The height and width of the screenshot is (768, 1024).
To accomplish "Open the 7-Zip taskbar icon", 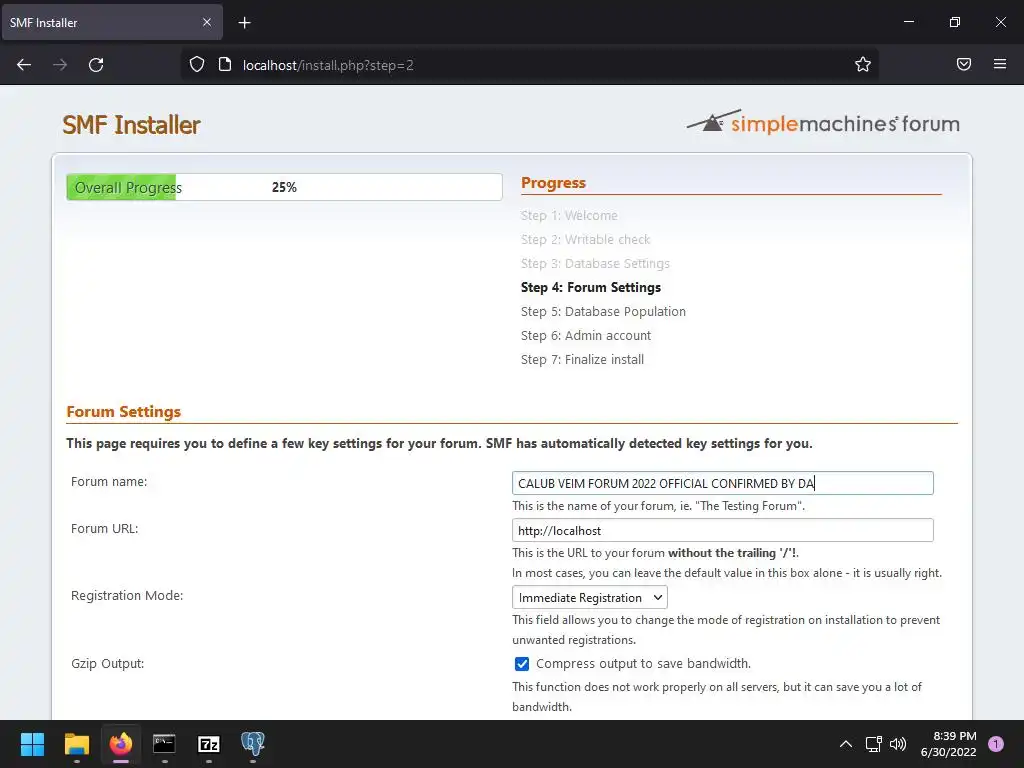I will coord(208,744).
